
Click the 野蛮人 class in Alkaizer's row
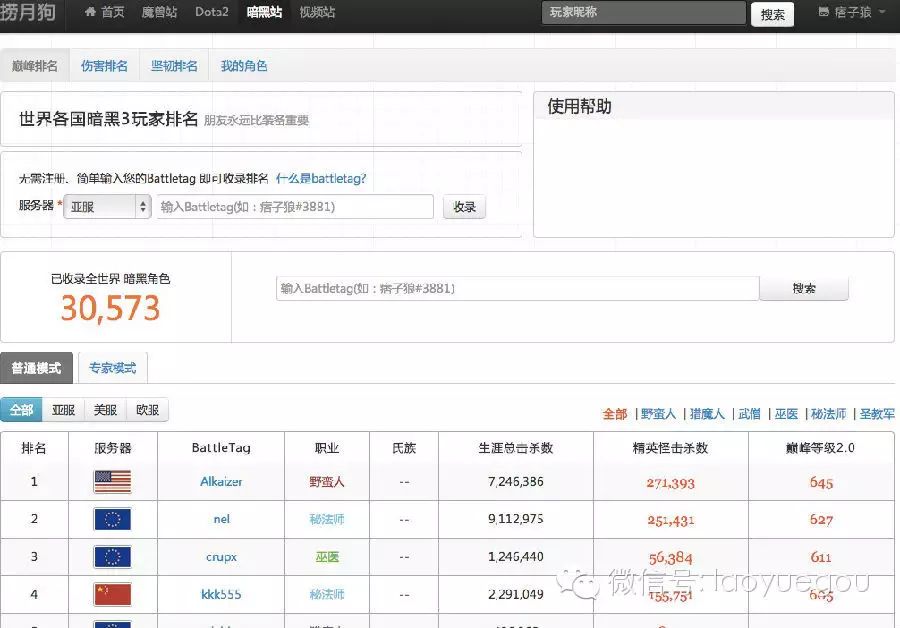pos(327,482)
